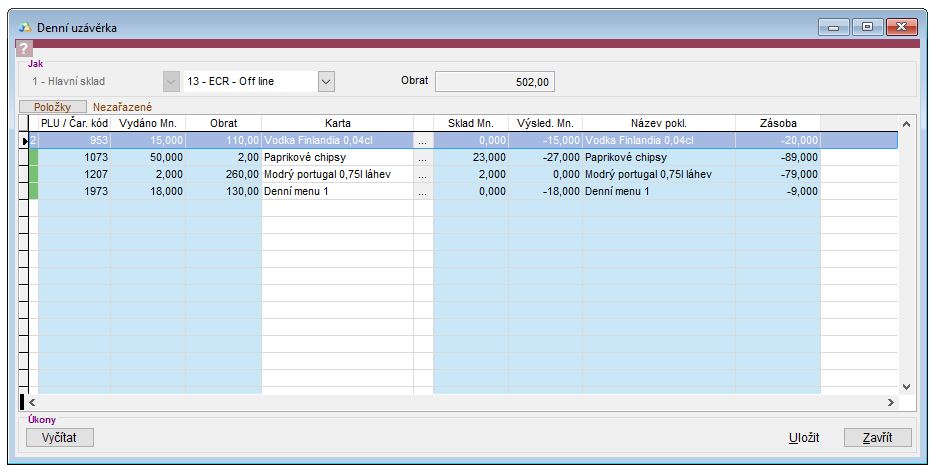Open card lookup for Denní menu 1 row

click(x=422, y=191)
